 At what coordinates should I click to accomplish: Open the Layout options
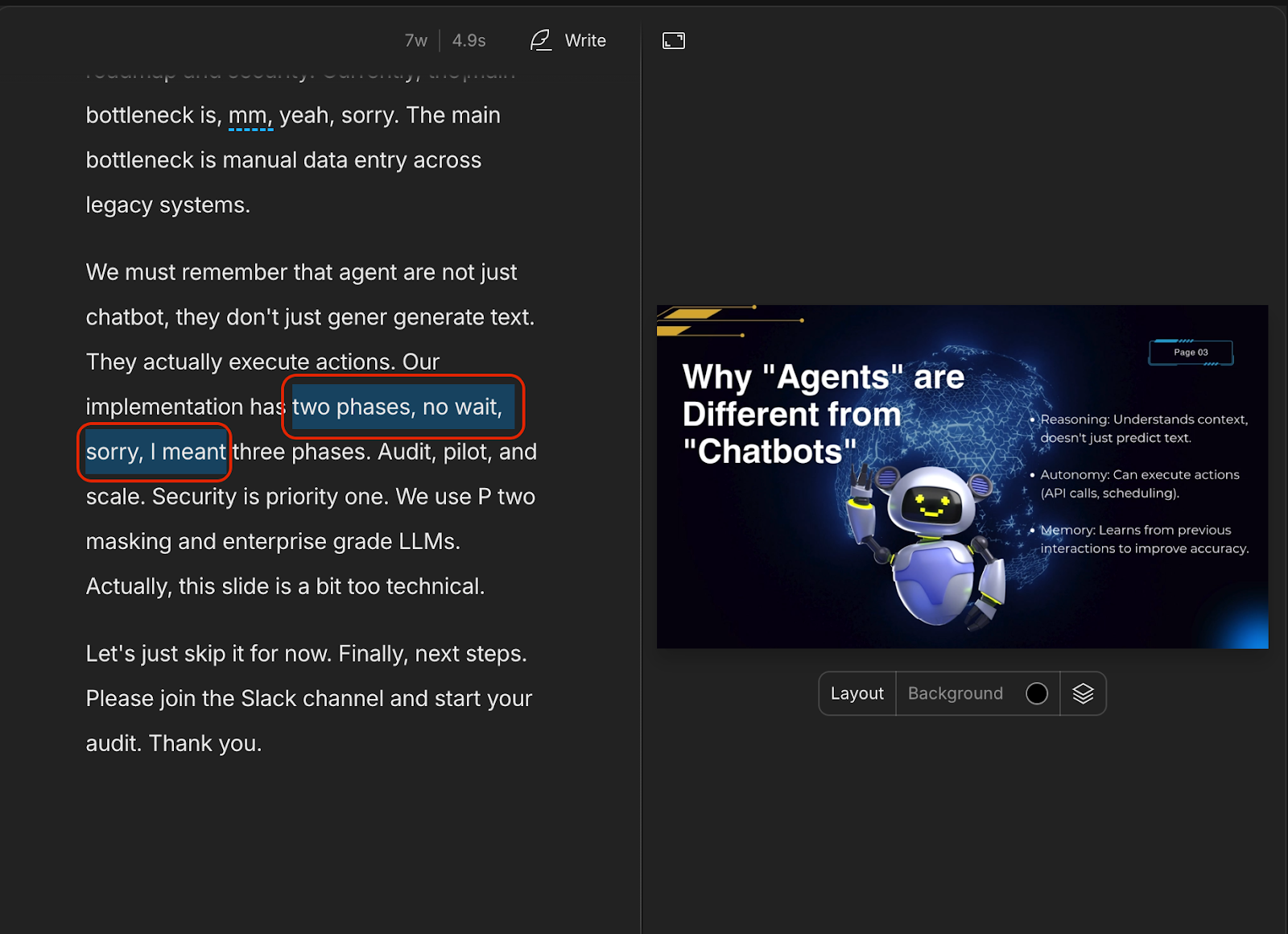[x=857, y=693]
